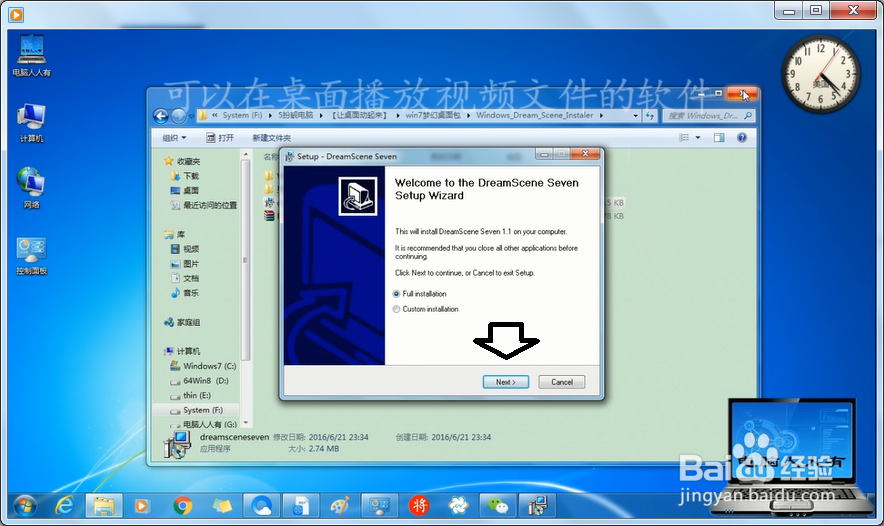Click the desktop clock gadget
The height and width of the screenshot is (526, 884).
coord(820,73)
